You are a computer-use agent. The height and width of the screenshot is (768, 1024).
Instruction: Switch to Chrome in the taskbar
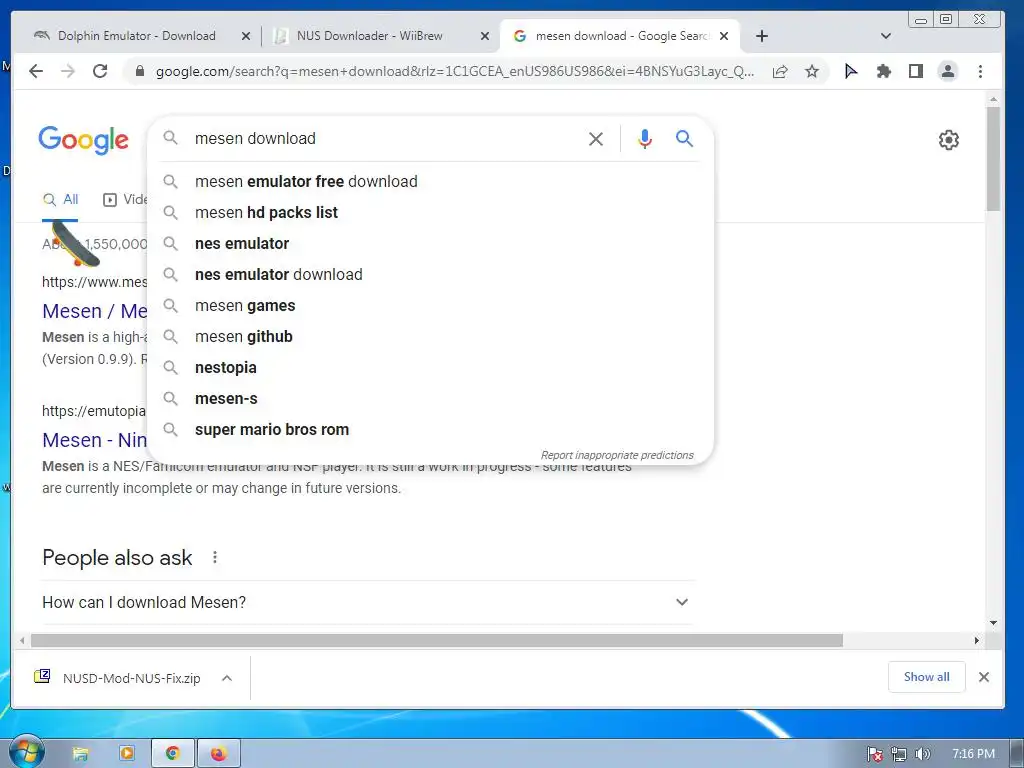172,754
